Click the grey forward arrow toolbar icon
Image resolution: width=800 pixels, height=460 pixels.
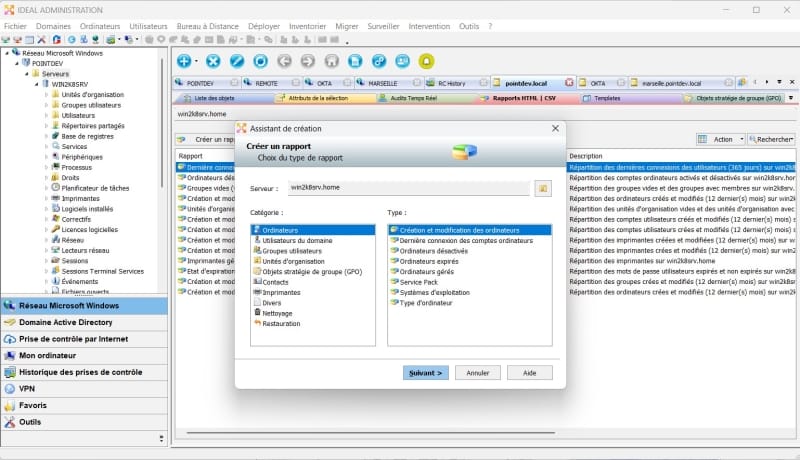pos(308,61)
